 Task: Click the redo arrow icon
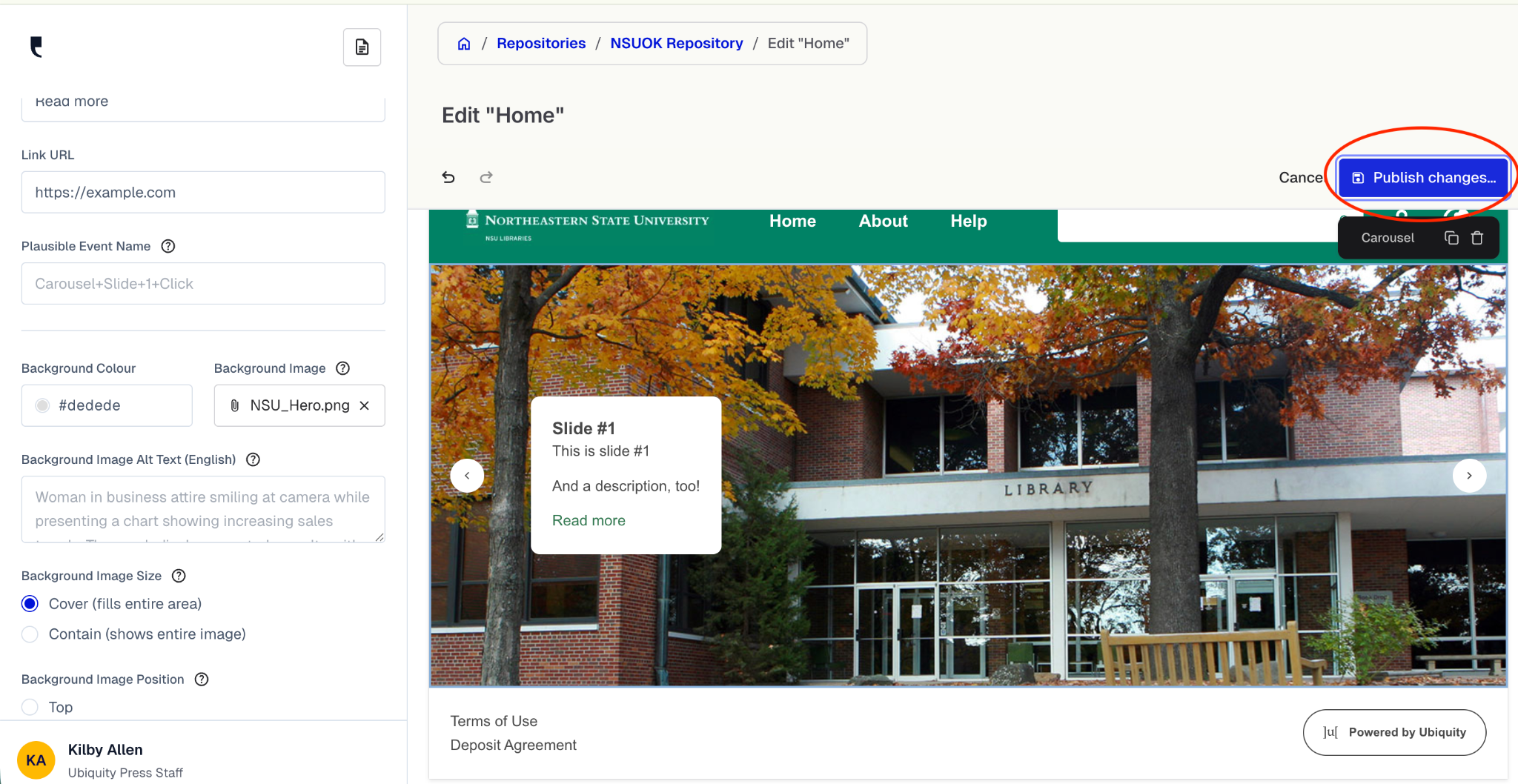click(486, 177)
